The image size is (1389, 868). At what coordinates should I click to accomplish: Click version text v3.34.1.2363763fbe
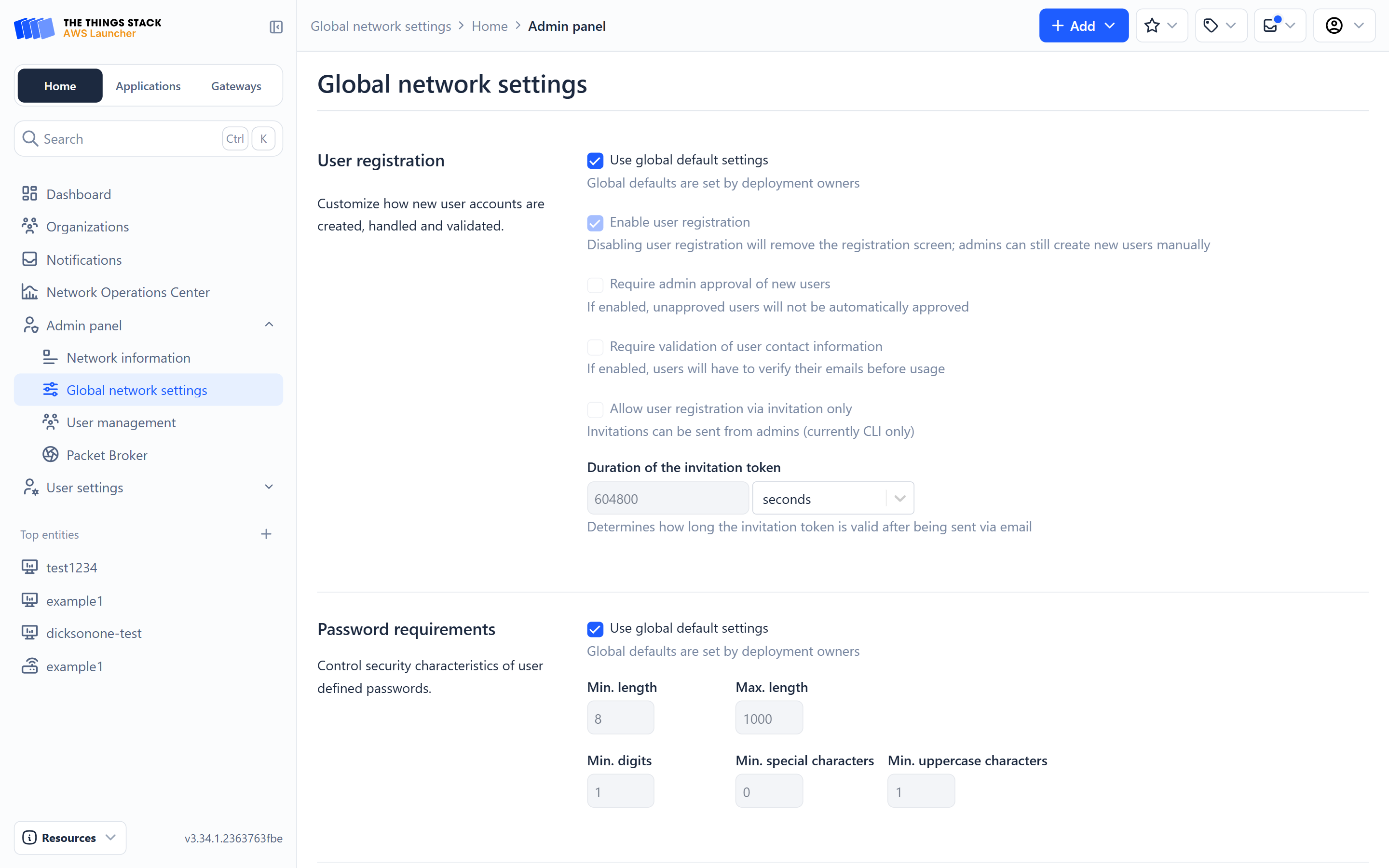233,838
